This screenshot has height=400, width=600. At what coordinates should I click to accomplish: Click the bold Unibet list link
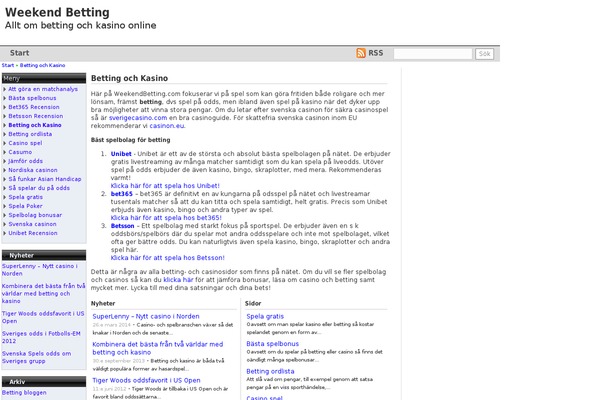(121, 154)
